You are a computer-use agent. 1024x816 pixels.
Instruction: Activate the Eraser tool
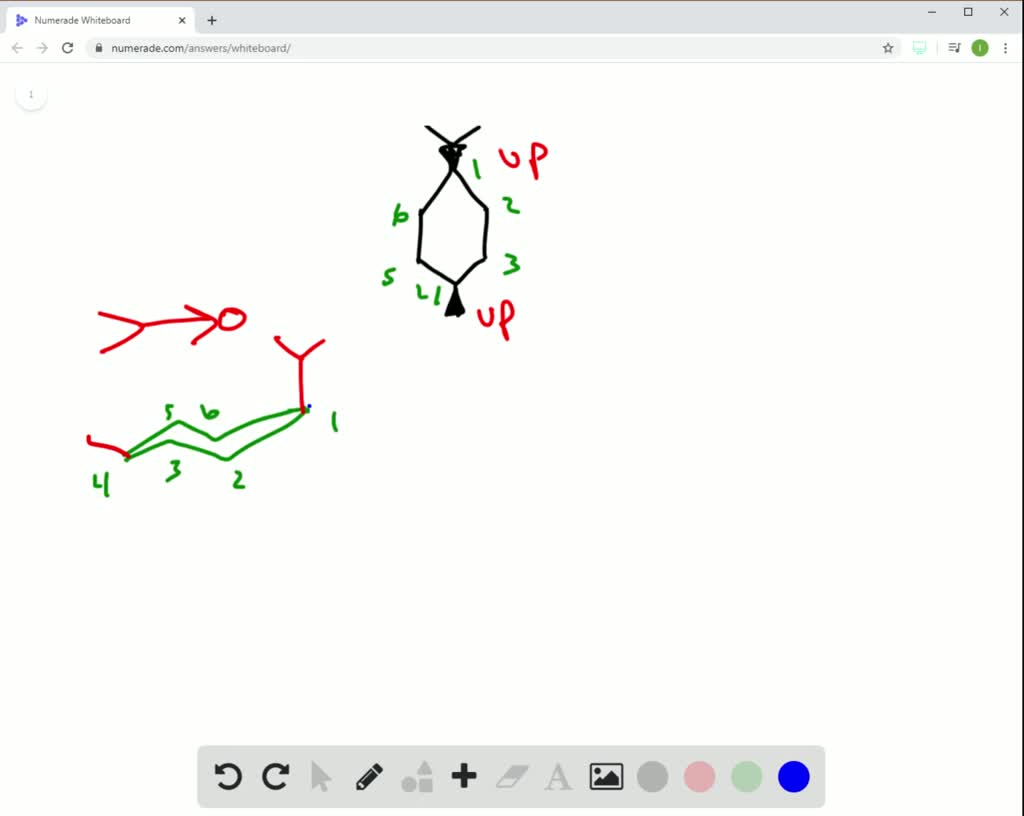511,776
